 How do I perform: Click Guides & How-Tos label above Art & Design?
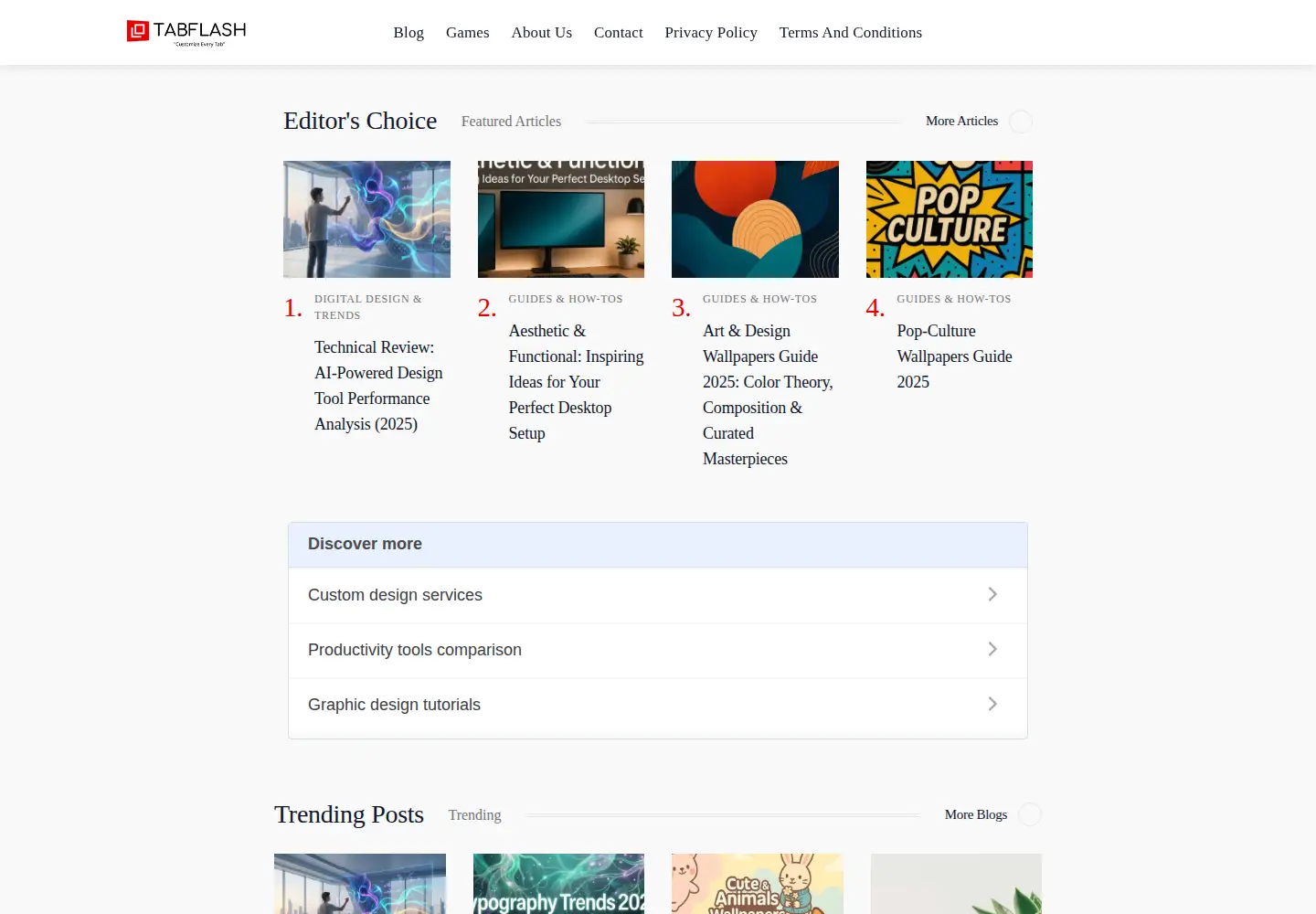pos(759,299)
